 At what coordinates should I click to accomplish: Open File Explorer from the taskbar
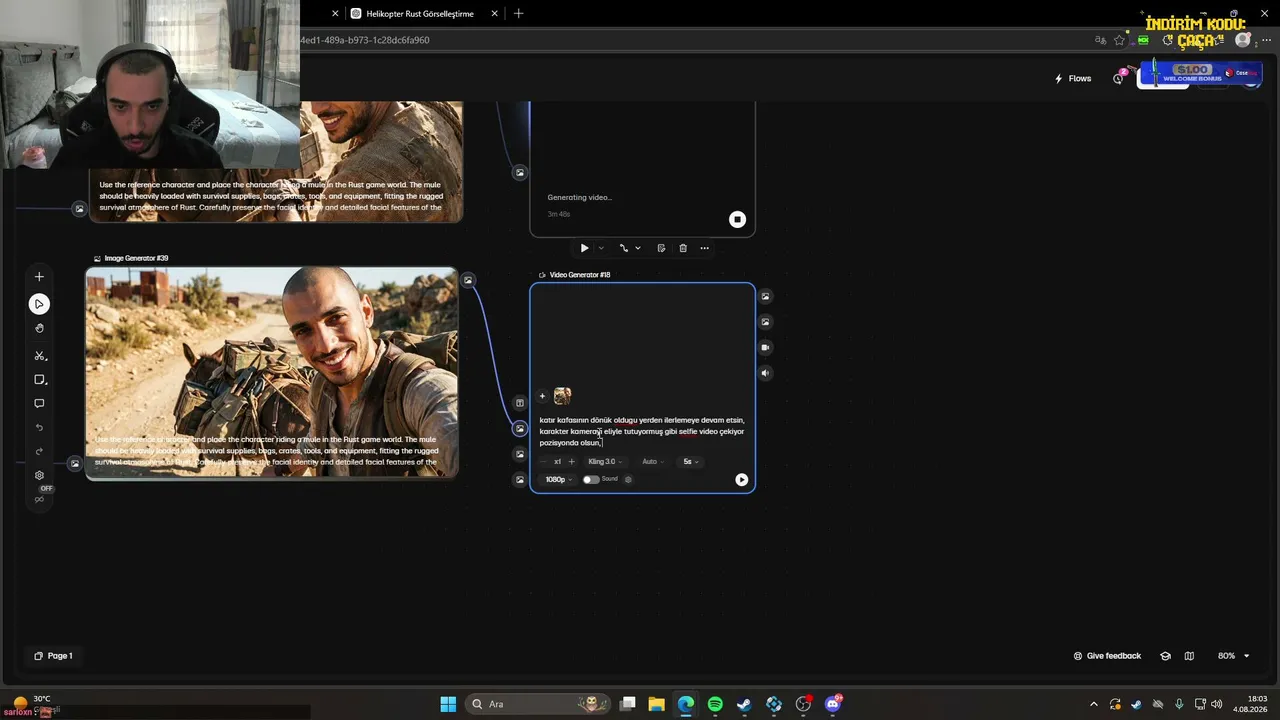(x=656, y=704)
